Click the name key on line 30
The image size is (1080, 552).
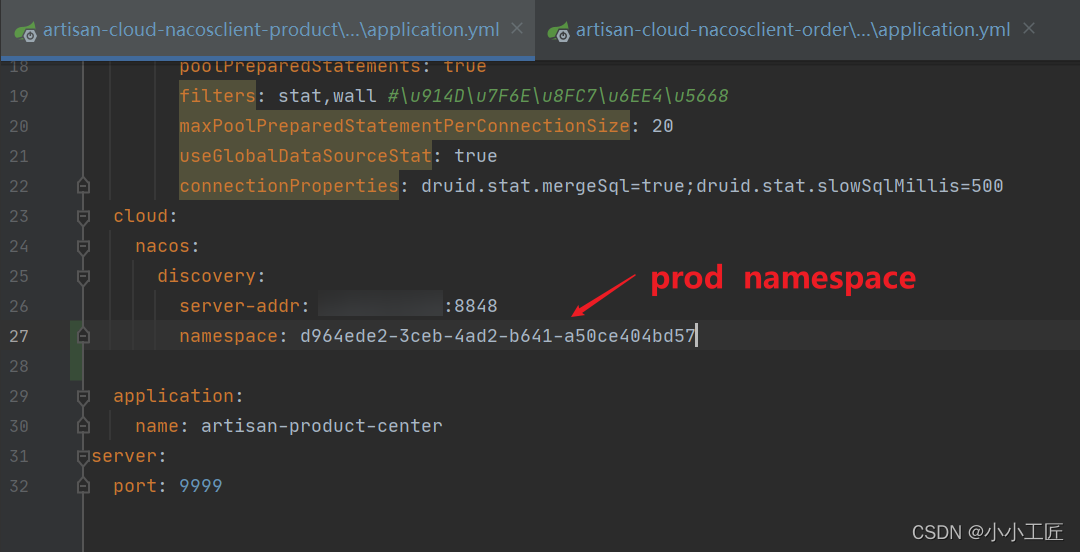coord(157,427)
